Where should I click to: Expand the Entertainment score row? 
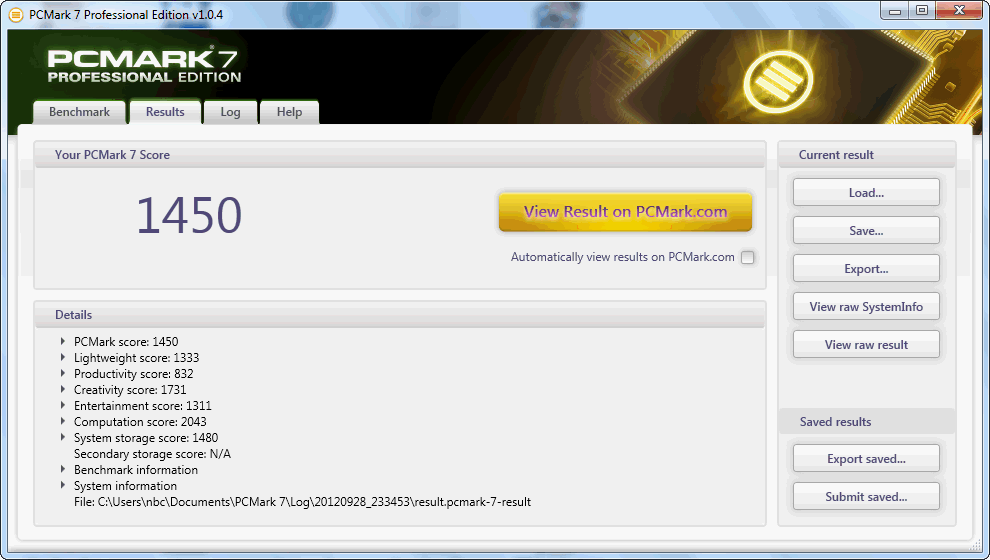pos(63,405)
